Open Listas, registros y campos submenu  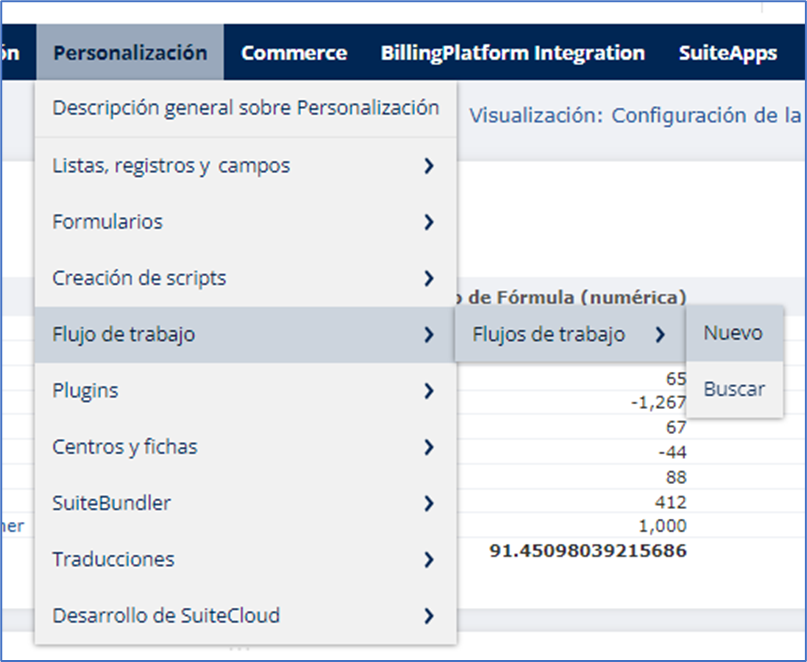(245, 166)
